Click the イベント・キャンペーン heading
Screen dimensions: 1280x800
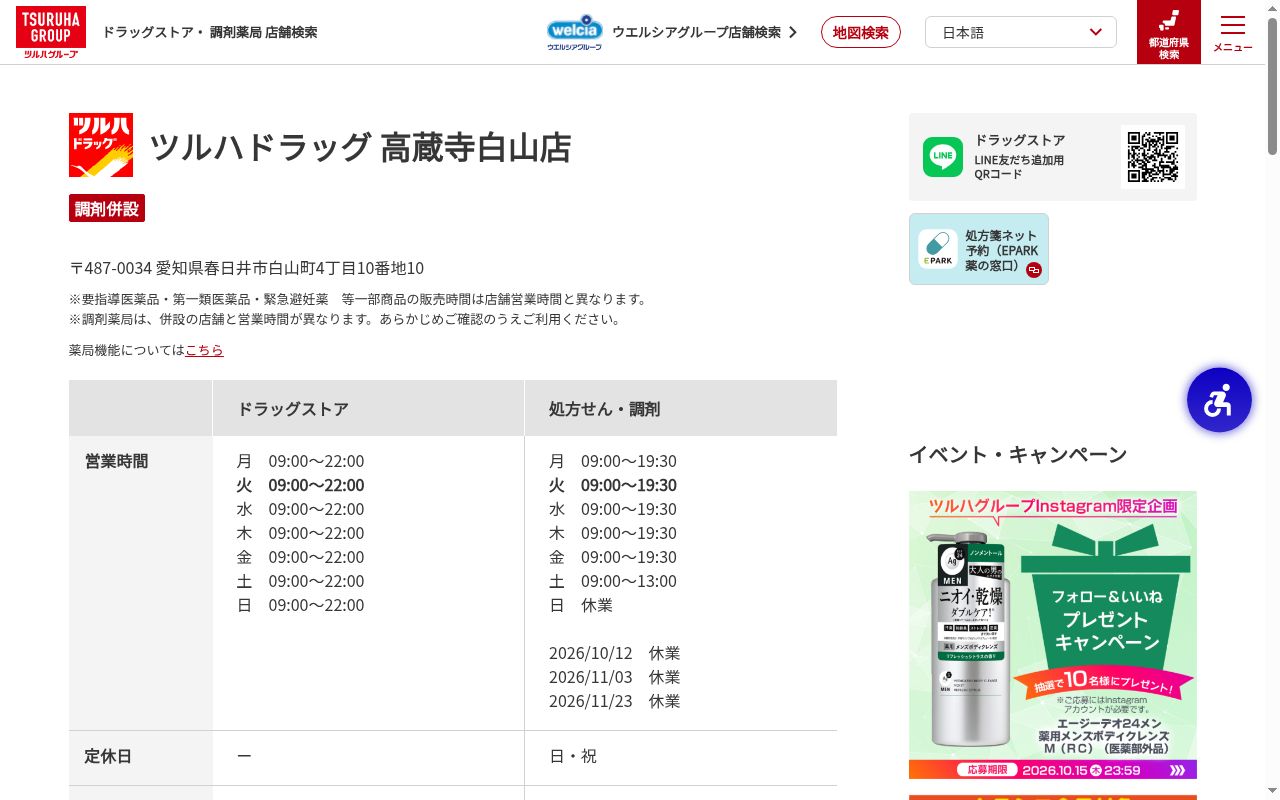[x=1018, y=455]
